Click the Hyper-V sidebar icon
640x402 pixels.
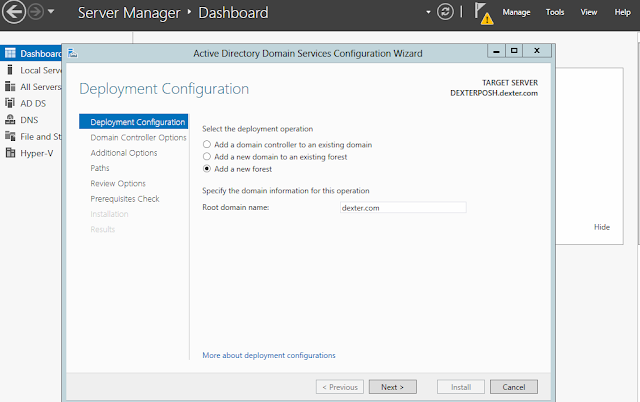10,153
